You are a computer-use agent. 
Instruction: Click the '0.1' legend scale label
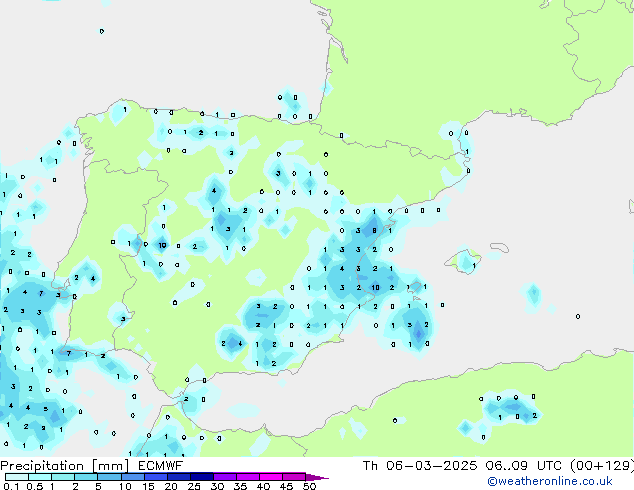click(11, 486)
